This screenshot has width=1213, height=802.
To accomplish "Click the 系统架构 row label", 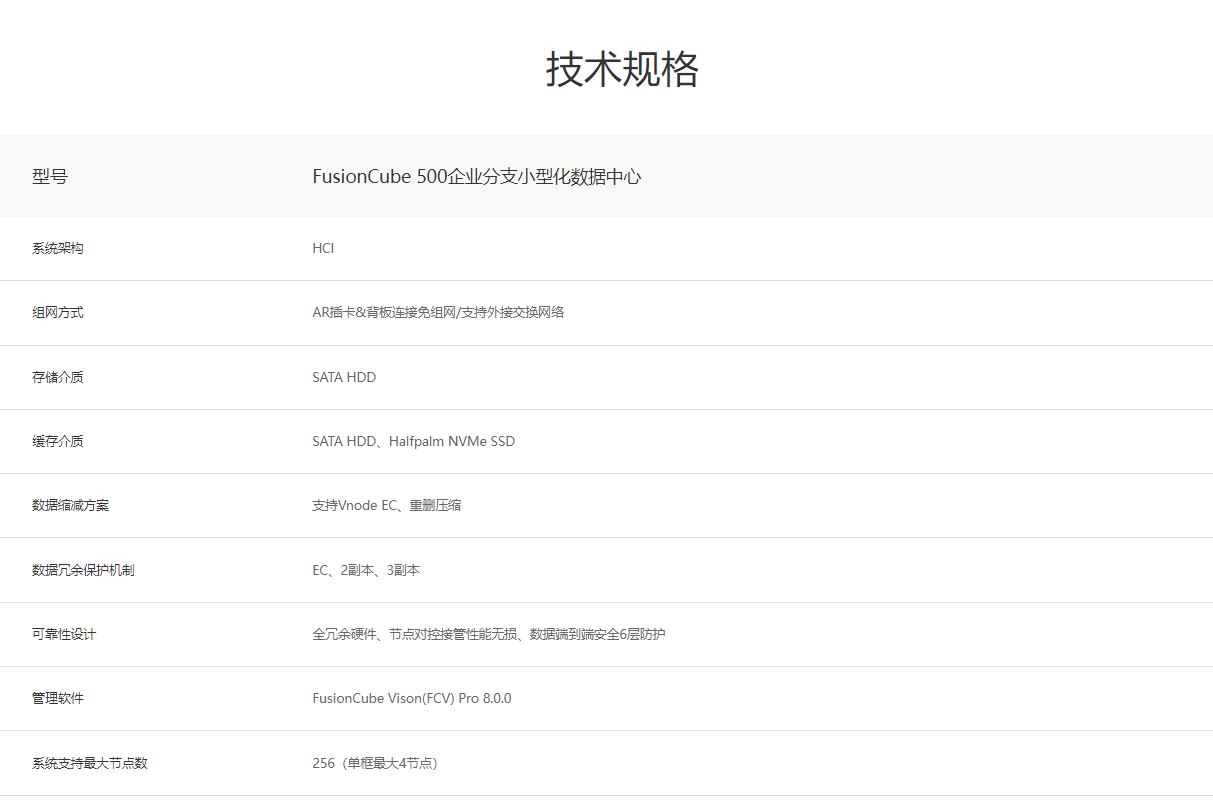I will 58,248.
